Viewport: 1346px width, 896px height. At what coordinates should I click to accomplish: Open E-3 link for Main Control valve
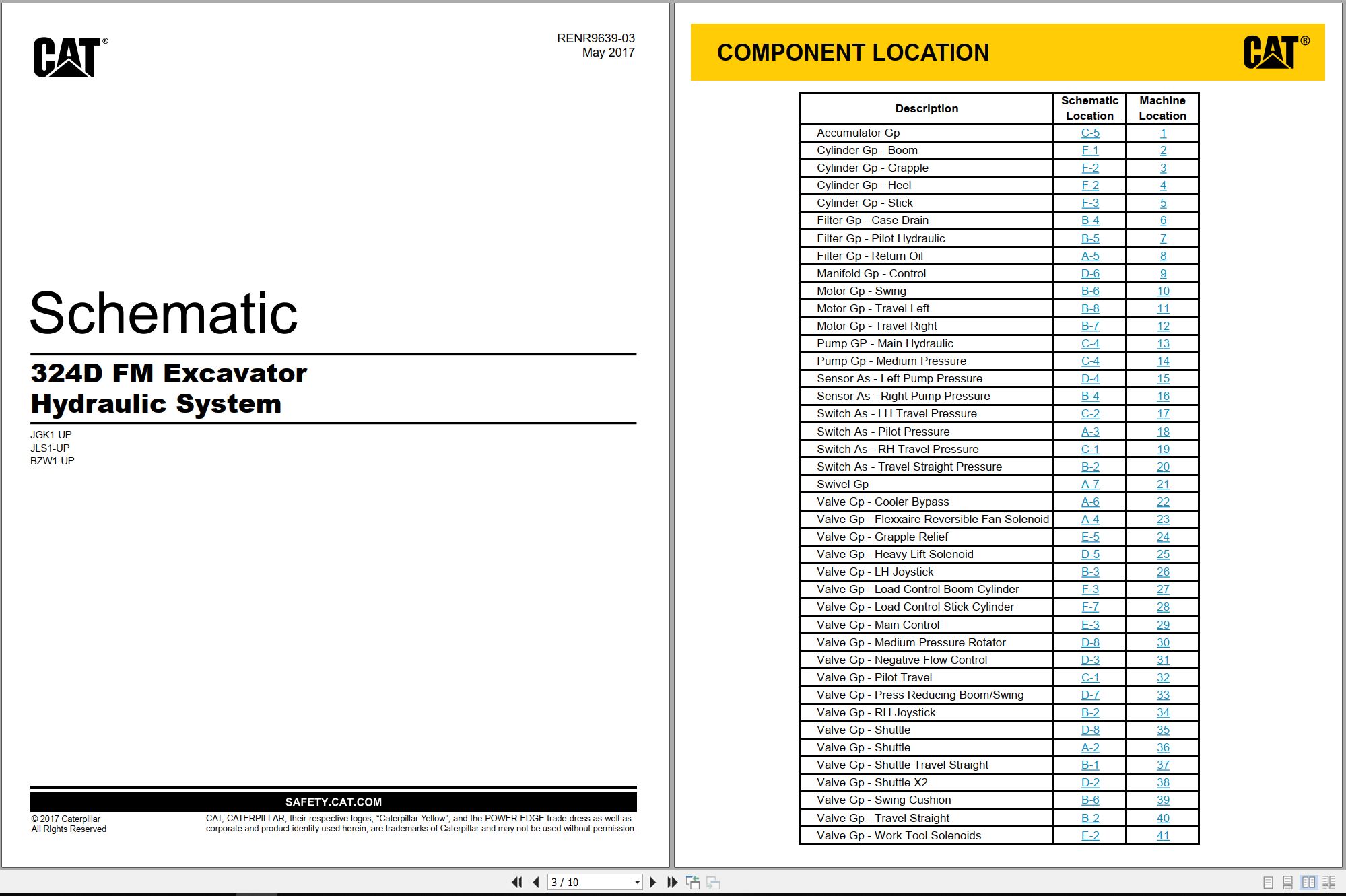pyautogui.click(x=1090, y=625)
